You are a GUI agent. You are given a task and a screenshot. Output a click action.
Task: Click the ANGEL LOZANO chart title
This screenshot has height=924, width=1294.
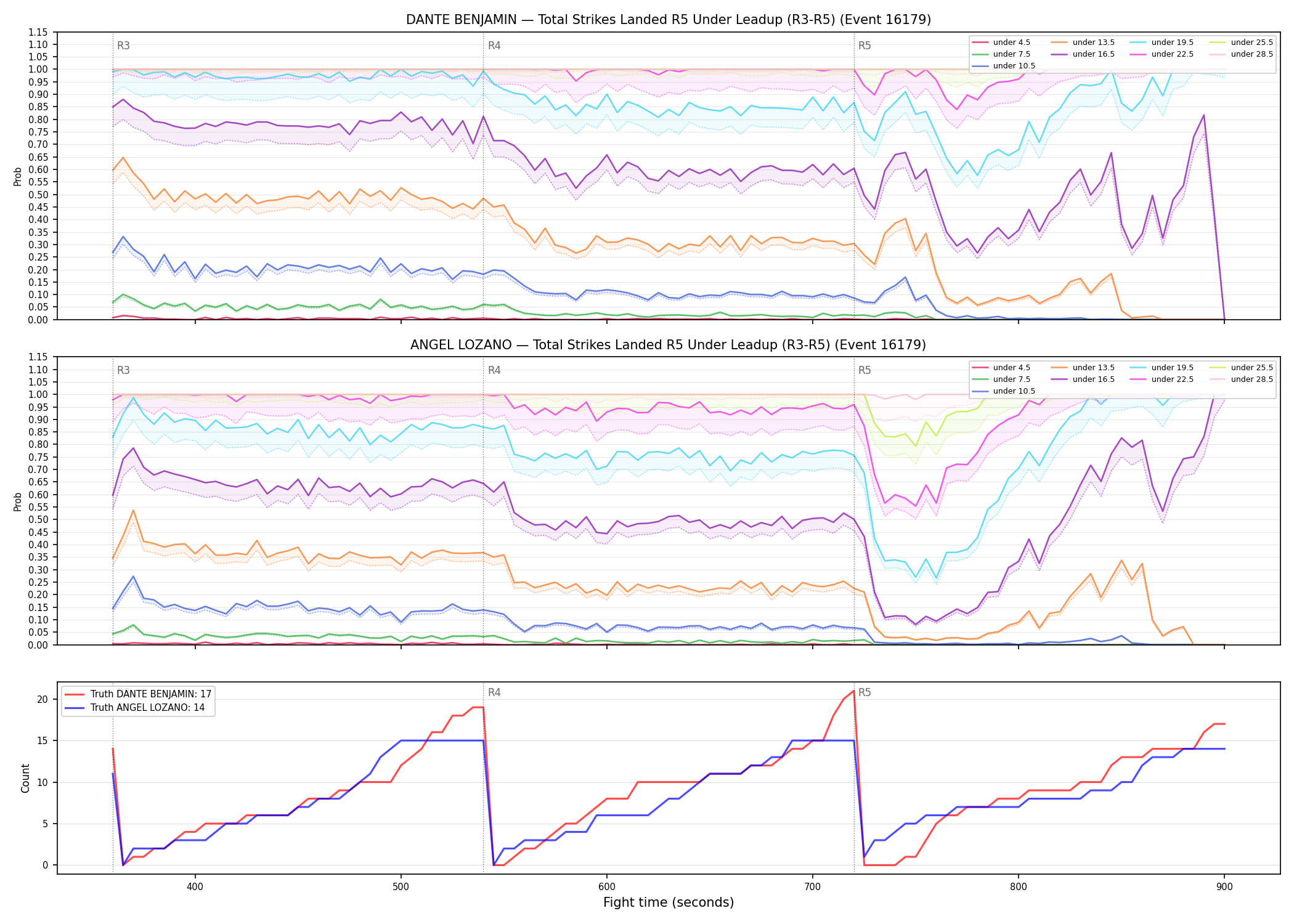(668, 345)
